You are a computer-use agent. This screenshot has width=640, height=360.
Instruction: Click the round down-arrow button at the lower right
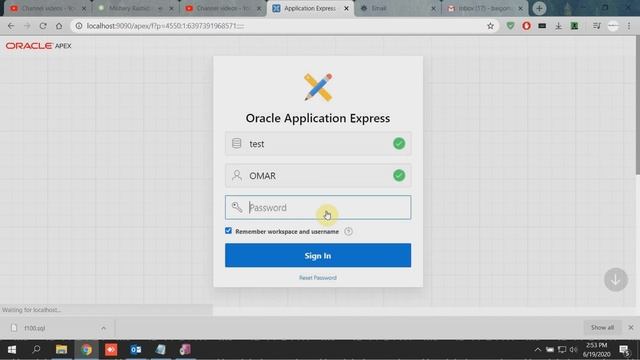coord(616,280)
